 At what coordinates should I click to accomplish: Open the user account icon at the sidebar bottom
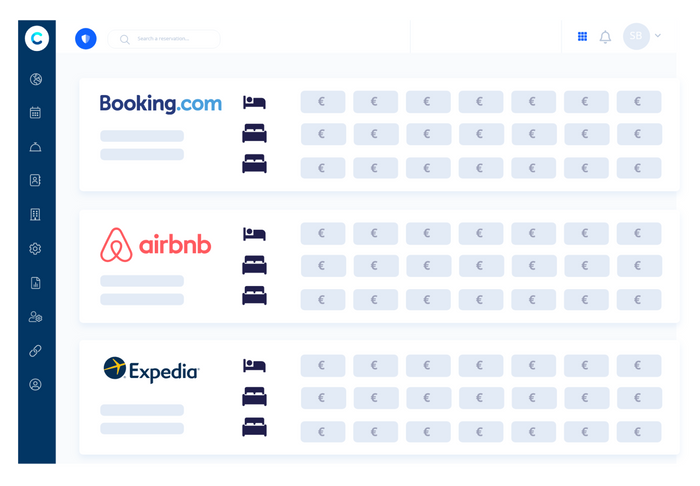(x=36, y=384)
